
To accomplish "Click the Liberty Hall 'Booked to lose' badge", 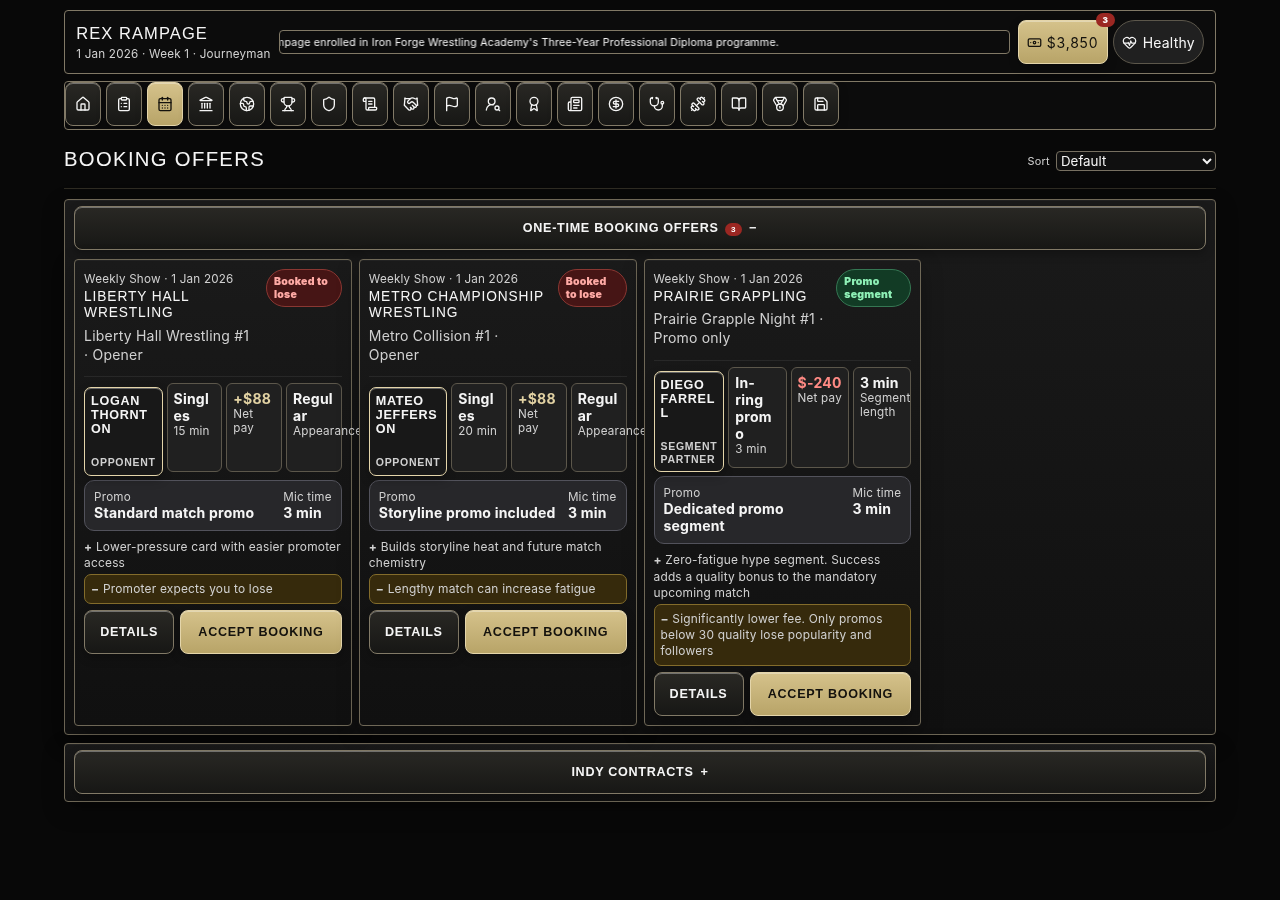I will click(x=304, y=288).
